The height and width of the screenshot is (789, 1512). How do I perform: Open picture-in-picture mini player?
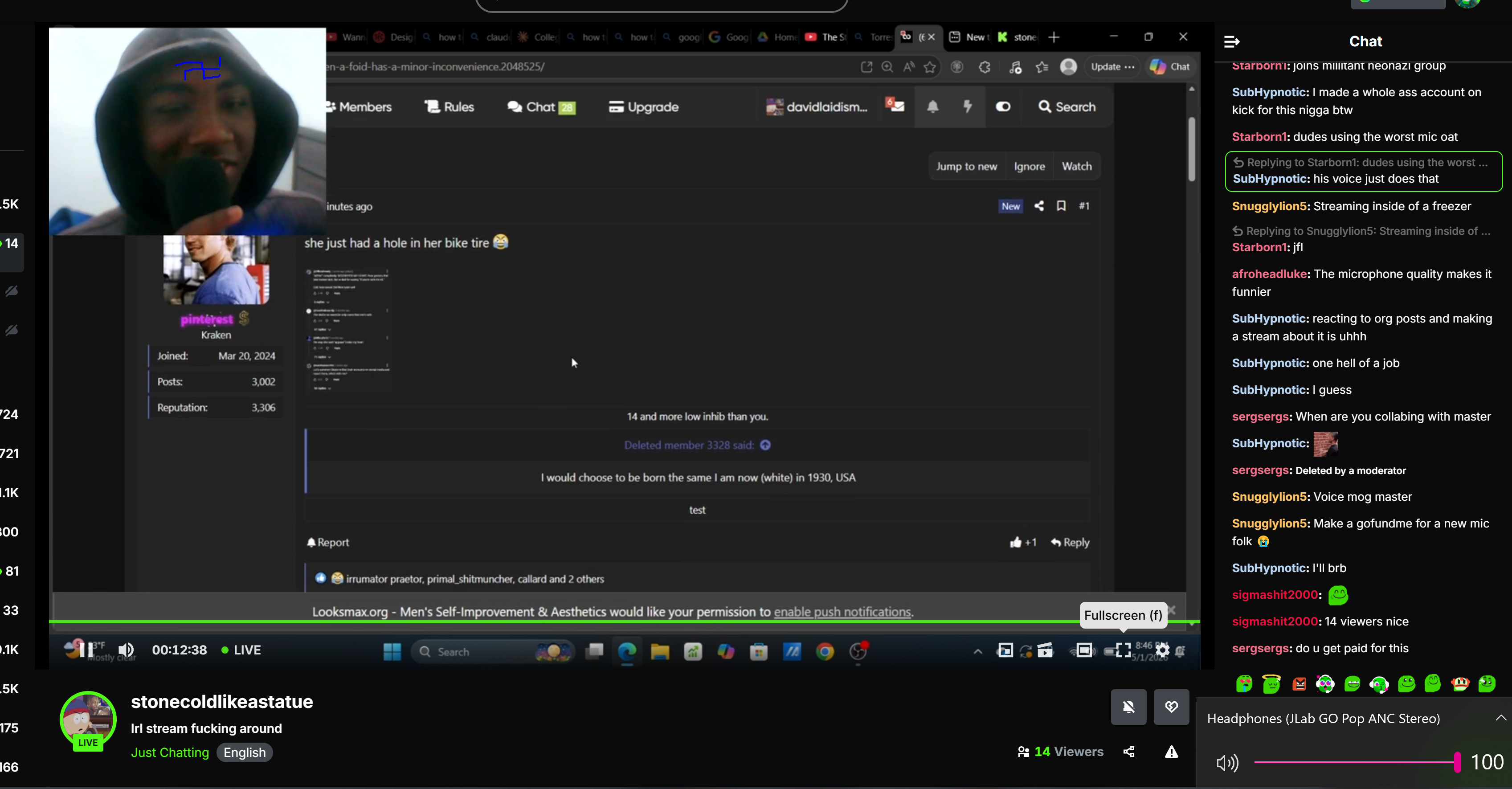tap(1005, 650)
